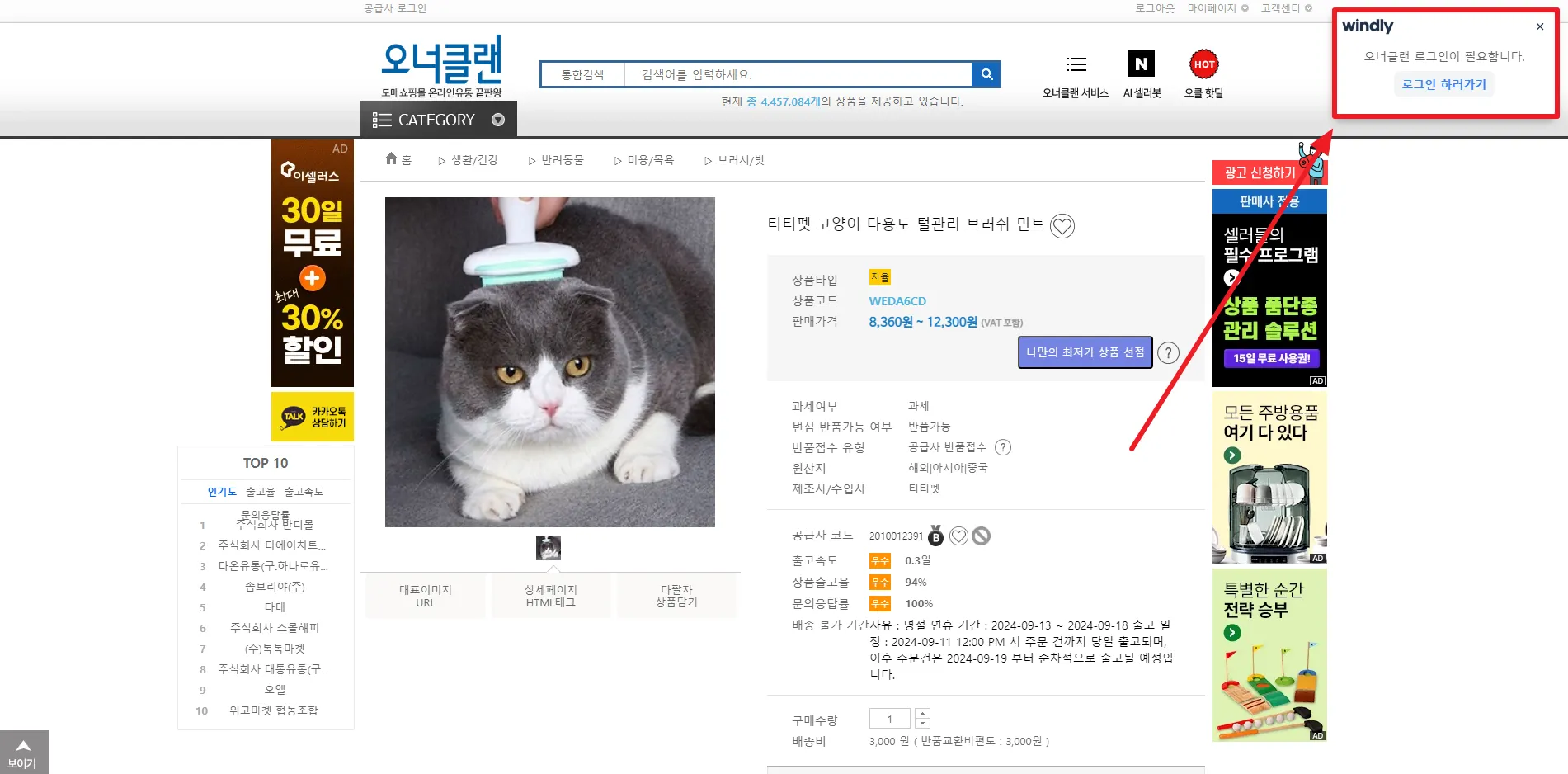This screenshot has height=774, width=1568.
Task: Block the supplier with prohibition icon
Action: click(981, 536)
